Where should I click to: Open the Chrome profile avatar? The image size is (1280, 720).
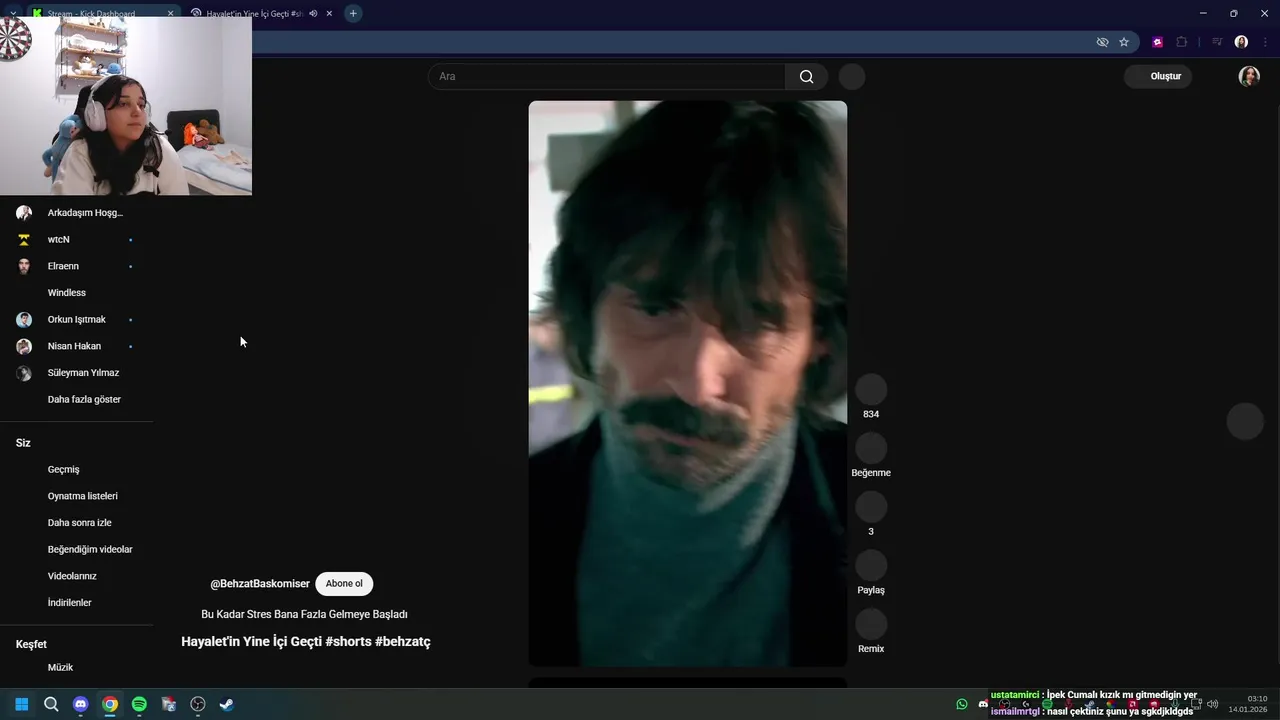(x=1241, y=42)
